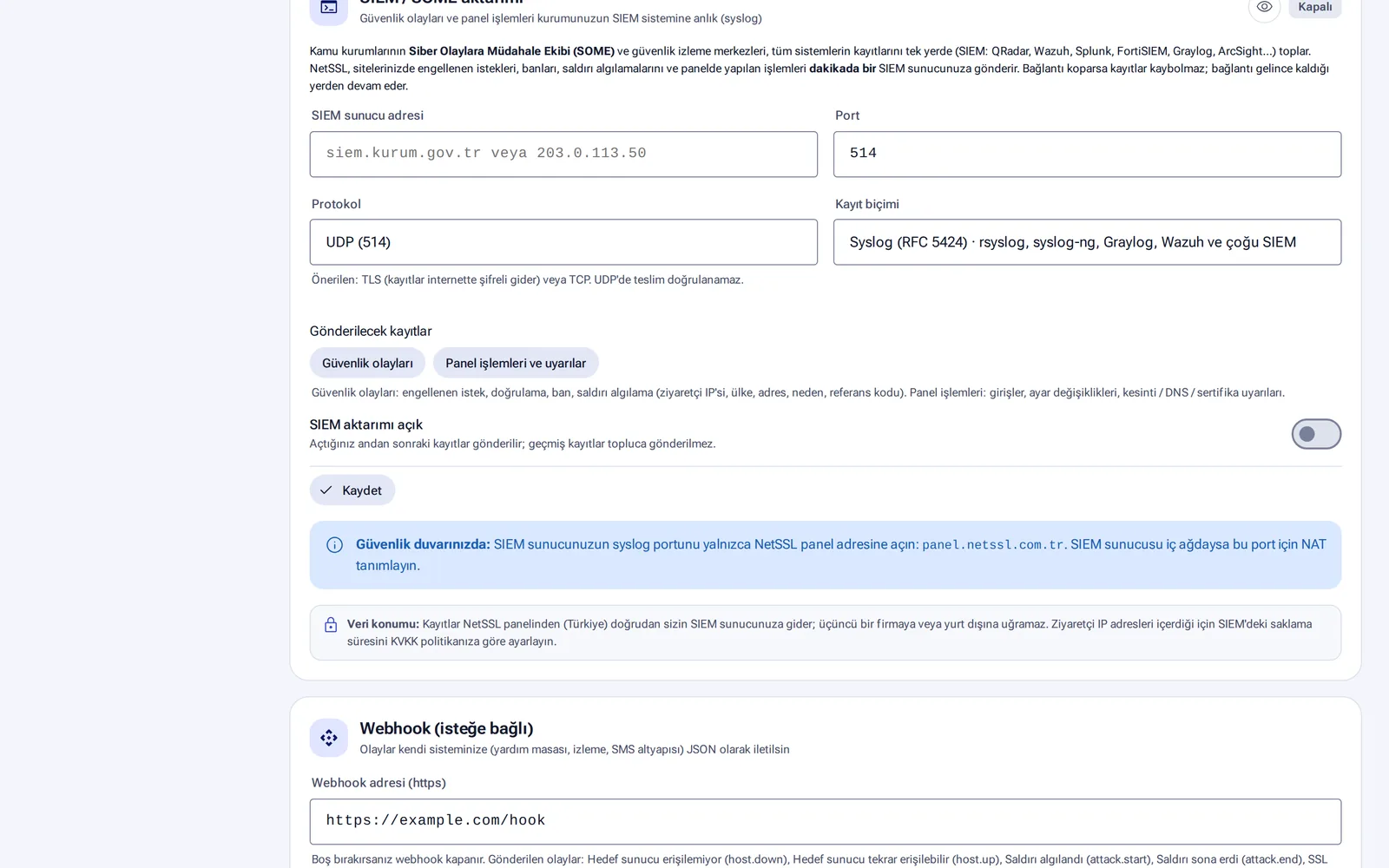Open the Kayıt biçimi Syslog dropdown

pos(1087,242)
